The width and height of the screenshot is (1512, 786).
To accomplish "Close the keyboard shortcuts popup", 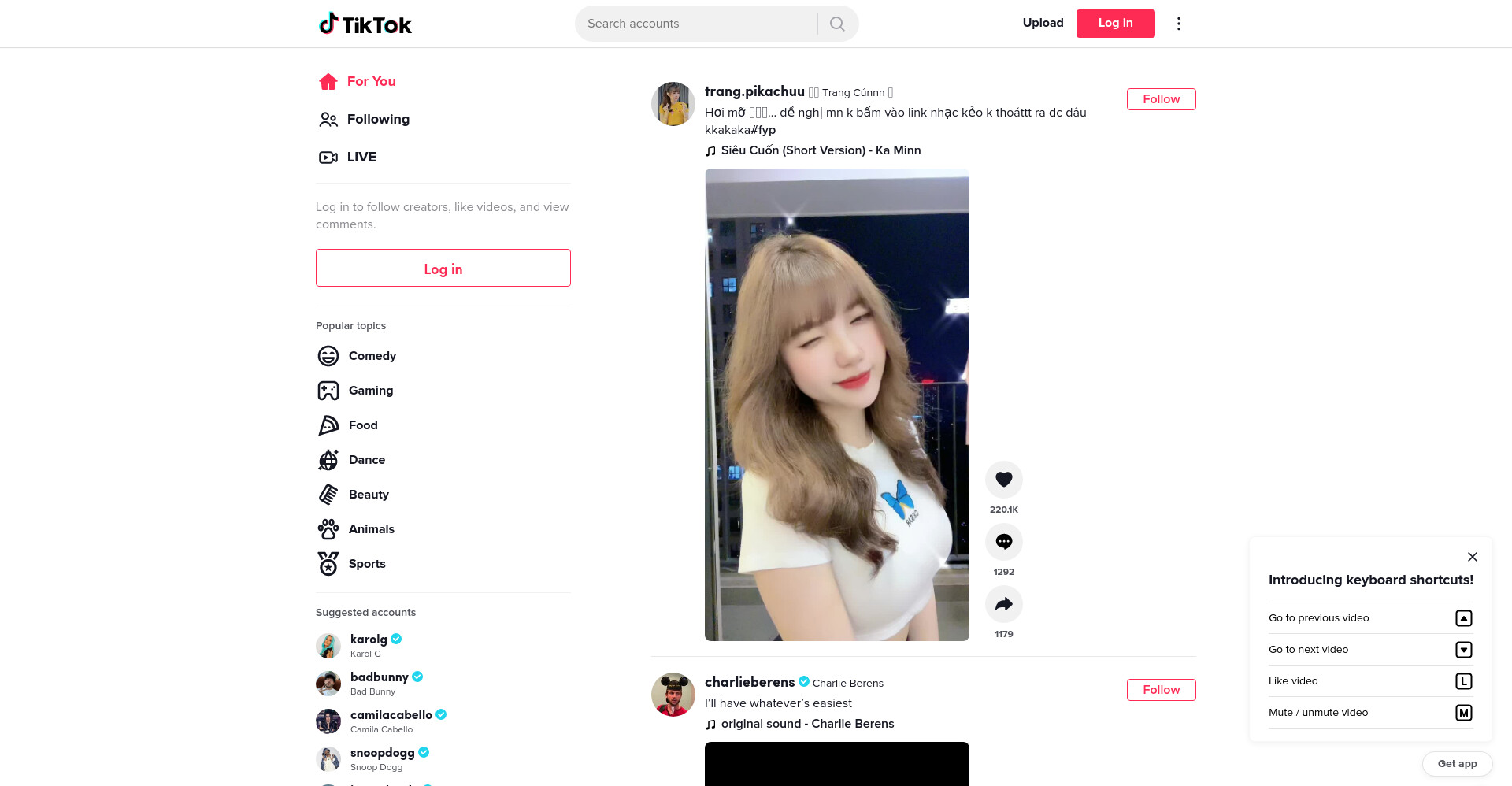I will click(1473, 557).
